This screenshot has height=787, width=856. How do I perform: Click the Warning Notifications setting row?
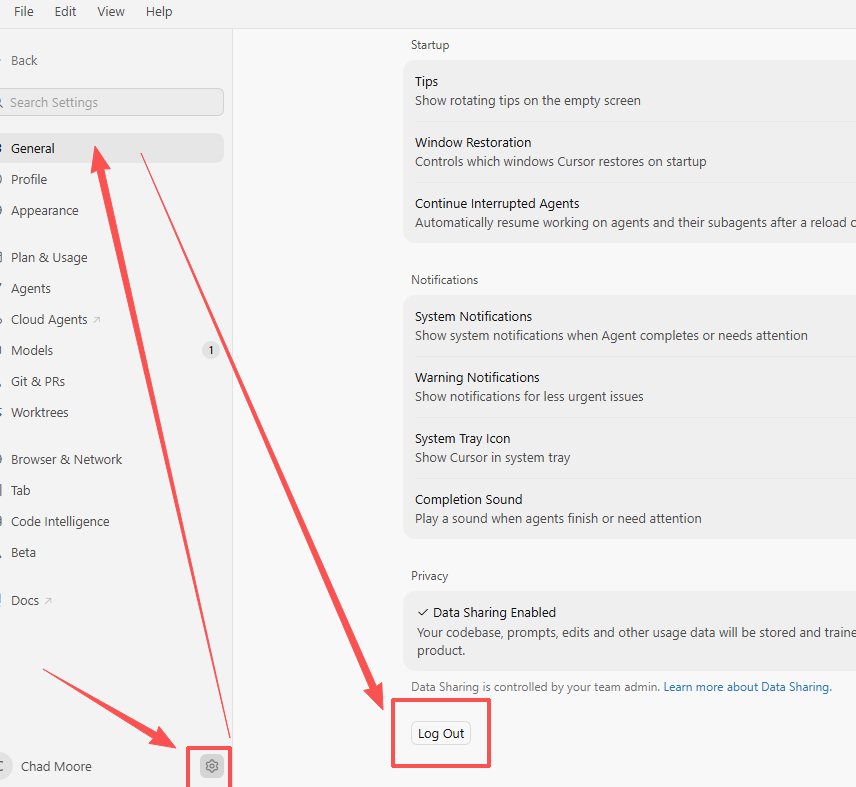pos(629,387)
